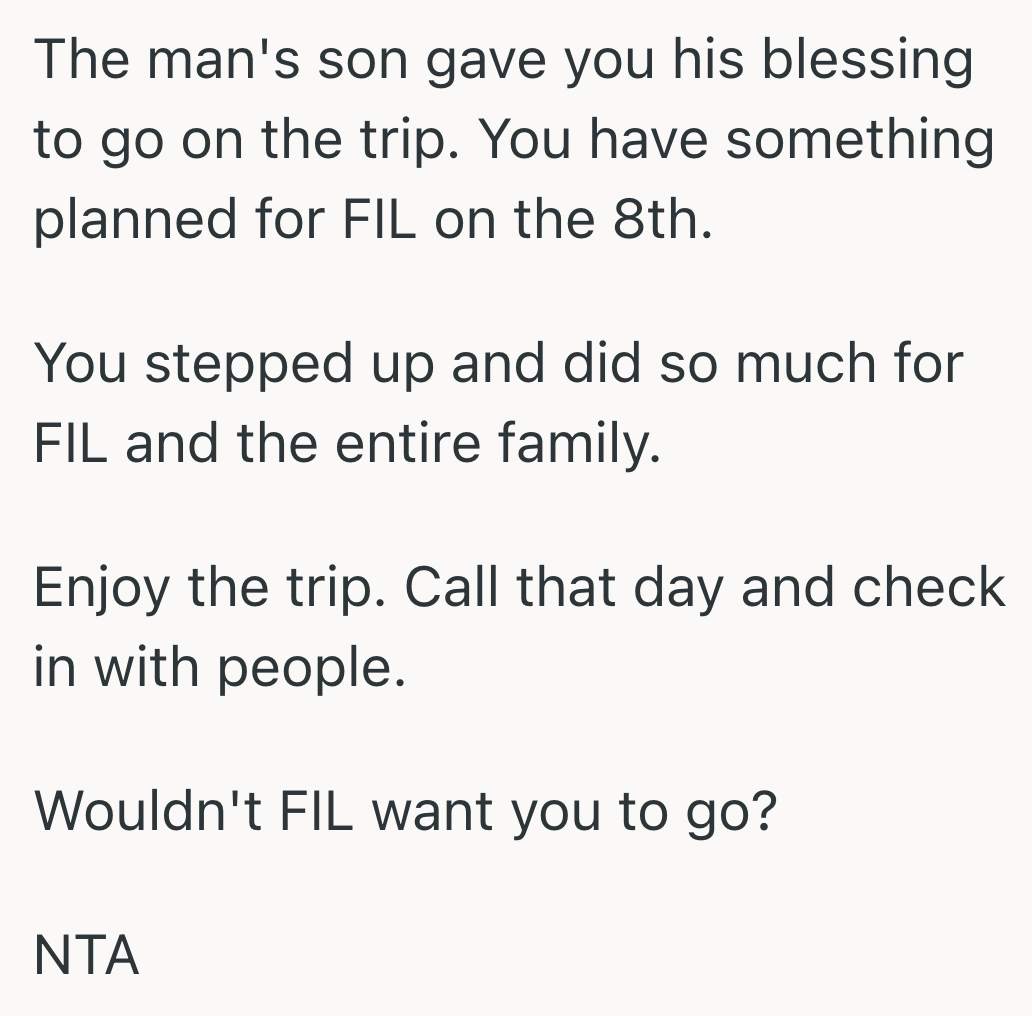Click the words "You stepped up"
Viewport: 1032px width, 1016px height.
point(233,364)
